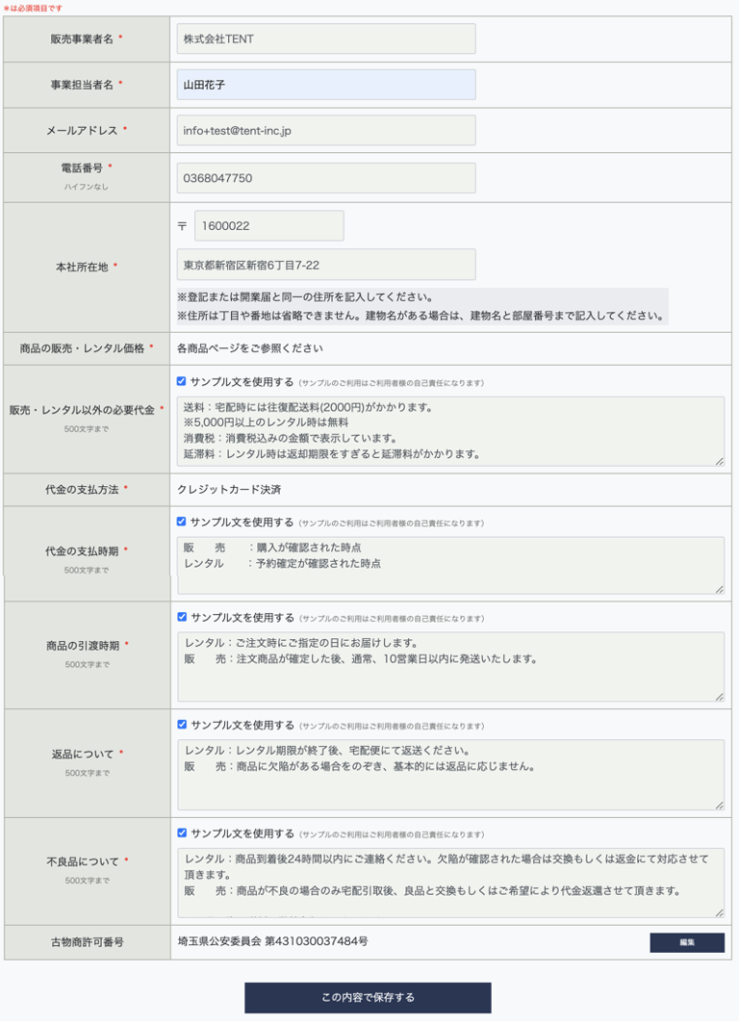The height and width of the screenshot is (1024, 739).
Task: Toggle サンプル文を使用する checkbox for 商品の引渡時期
Action: pyautogui.click(x=181, y=617)
